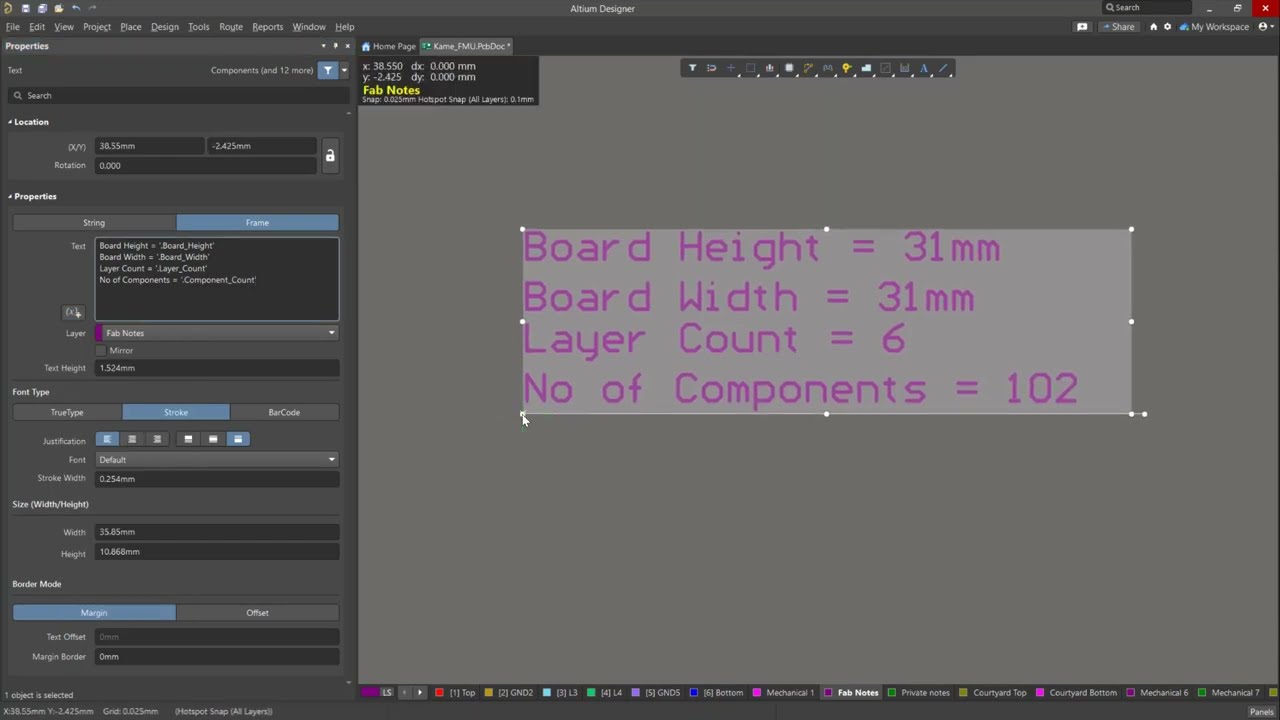Collapse the Location section
This screenshot has width=1280, height=720.
[x=10, y=122]
